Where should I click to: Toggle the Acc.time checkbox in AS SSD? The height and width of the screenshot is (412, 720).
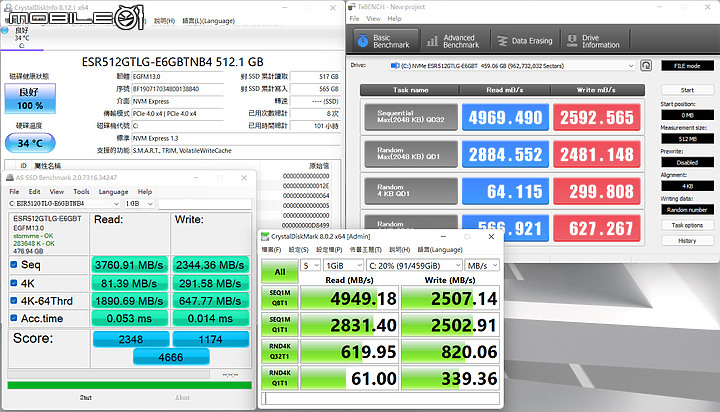click(14, 318)
